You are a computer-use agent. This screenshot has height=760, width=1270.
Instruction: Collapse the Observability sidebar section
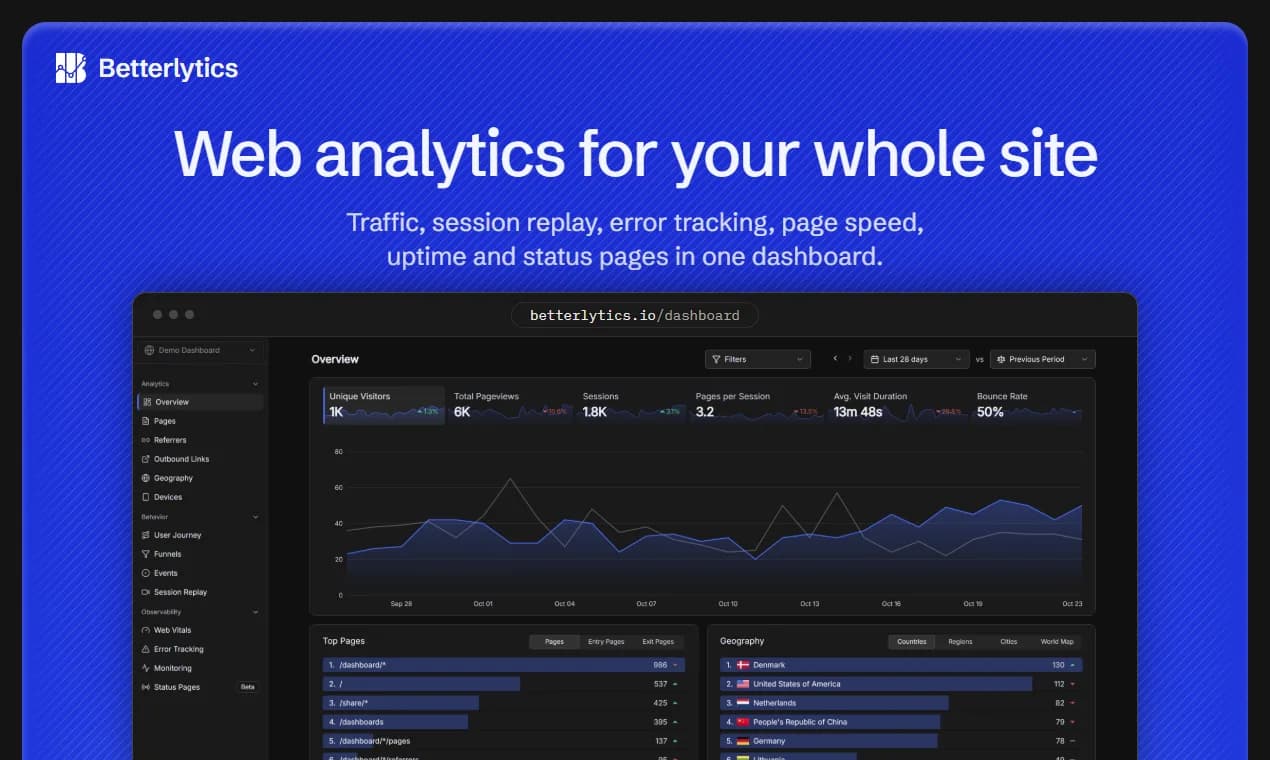click(255, 612)
